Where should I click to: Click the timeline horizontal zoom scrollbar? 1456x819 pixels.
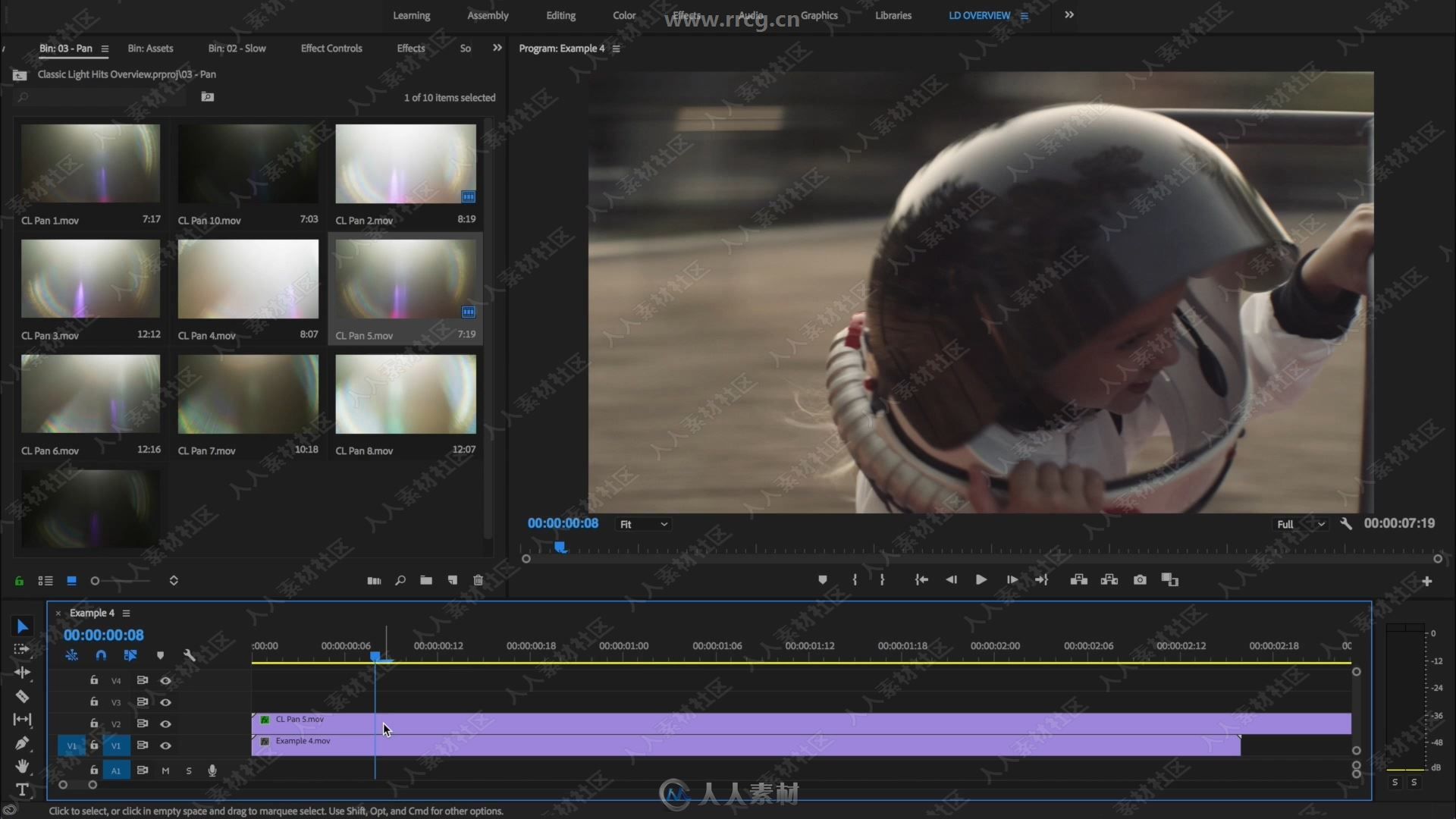pyautogui.click(x=77, y=786)
